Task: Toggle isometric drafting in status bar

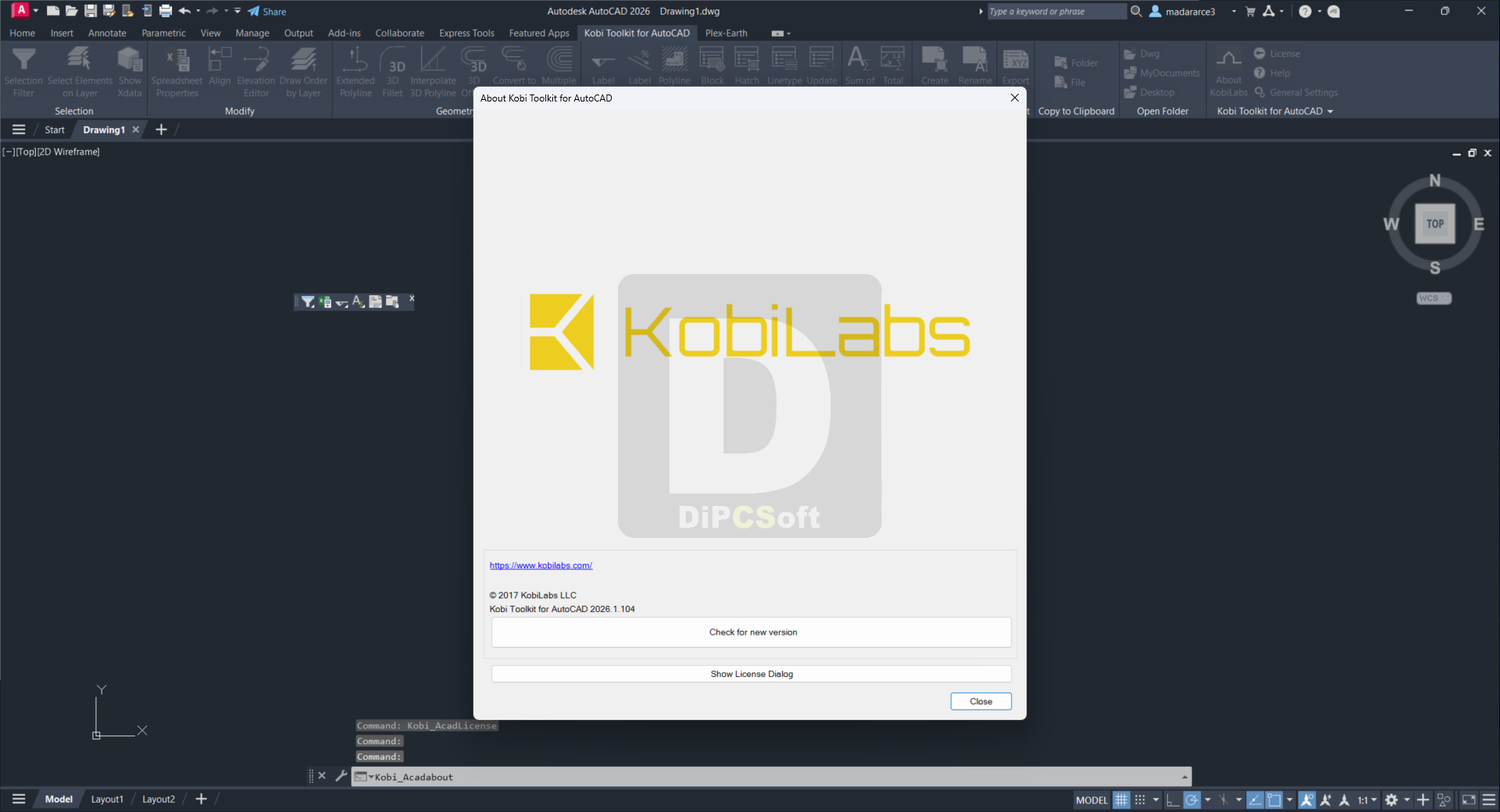Action: coord(1223,800)
